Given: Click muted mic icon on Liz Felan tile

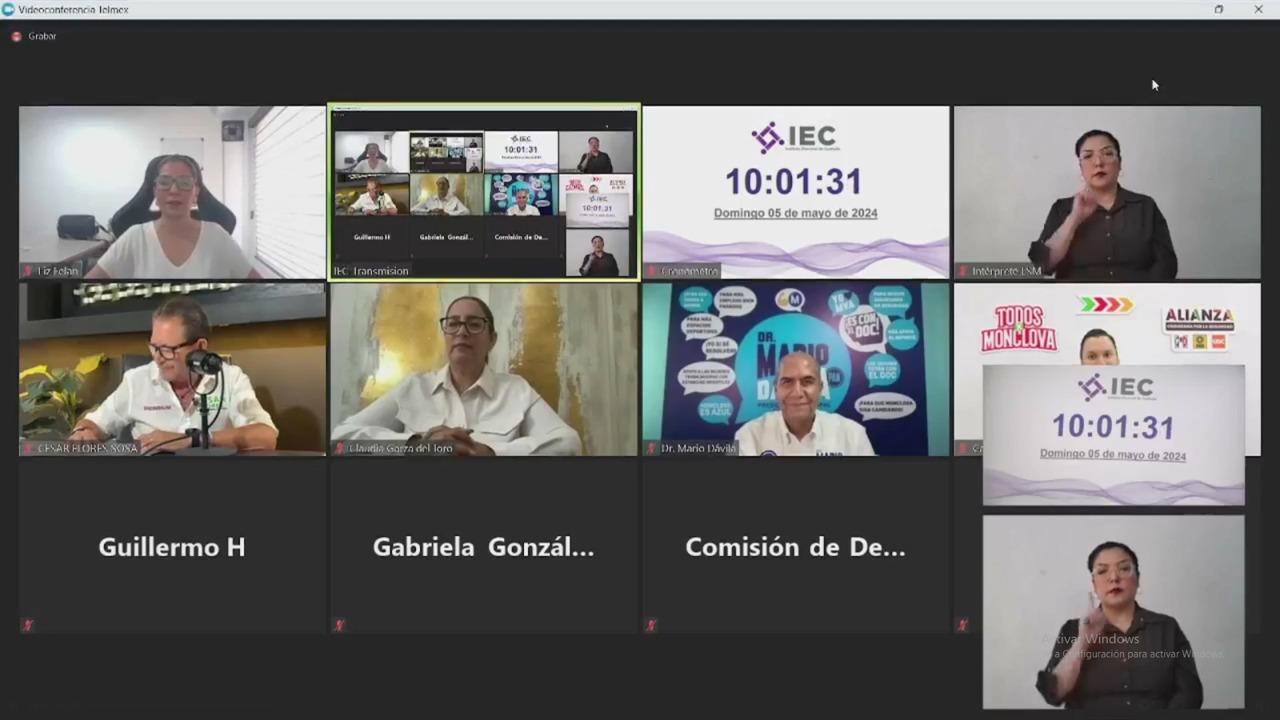Looking at the screenshot, I should tap(28, 271).
